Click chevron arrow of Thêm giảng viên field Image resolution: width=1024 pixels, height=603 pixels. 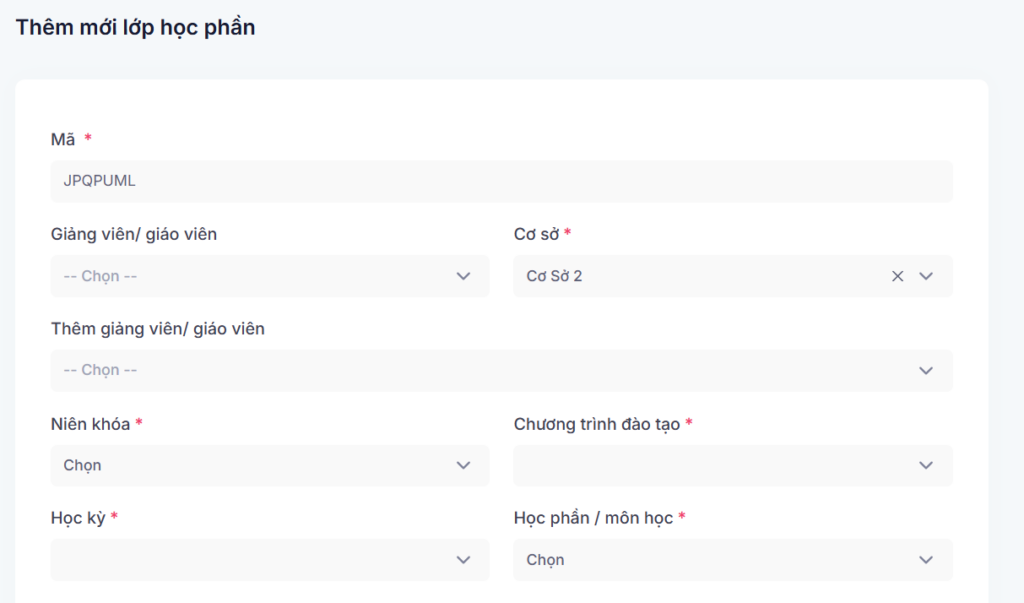pos(926,371)
